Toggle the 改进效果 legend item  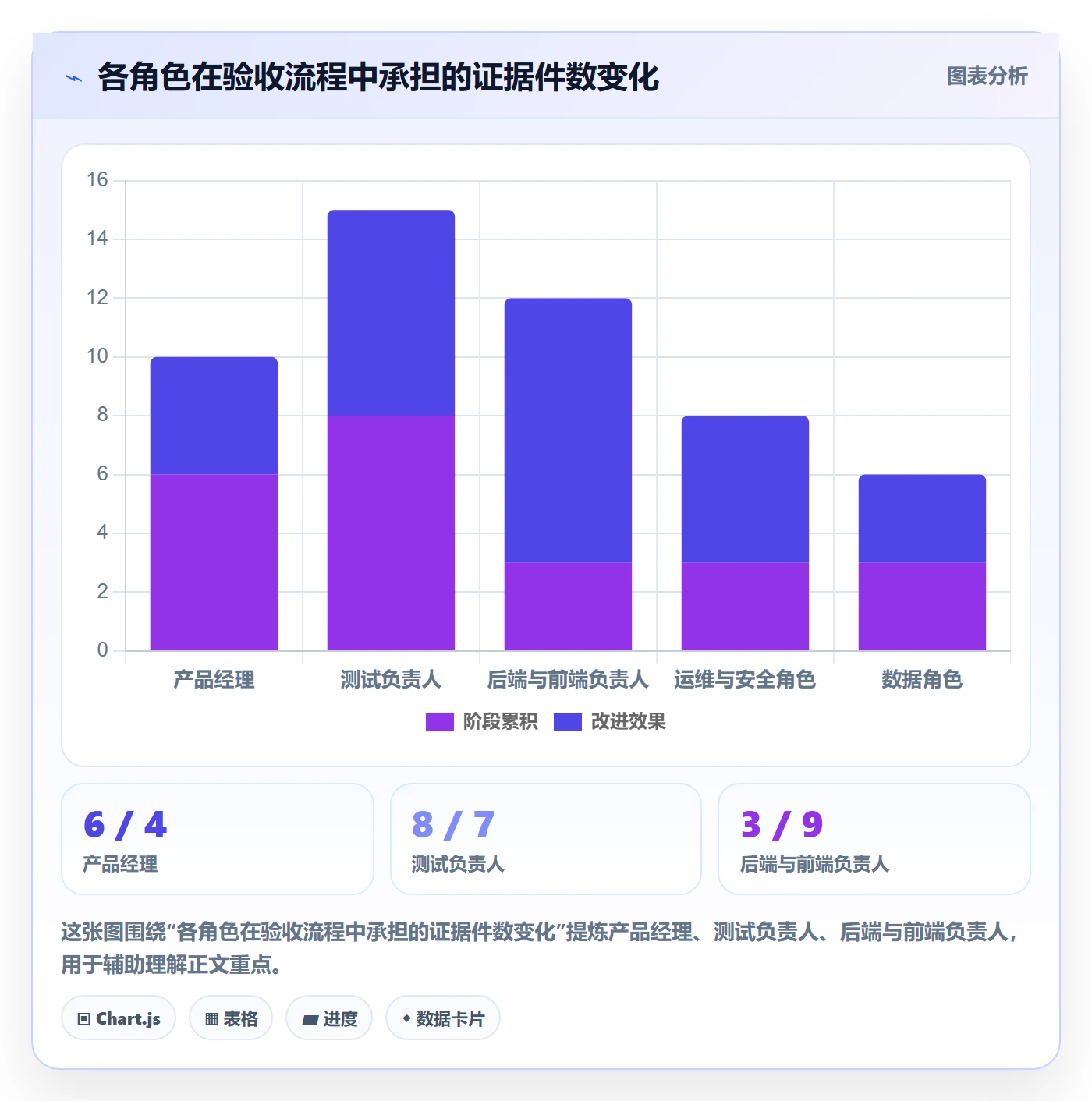pos(609,722)
